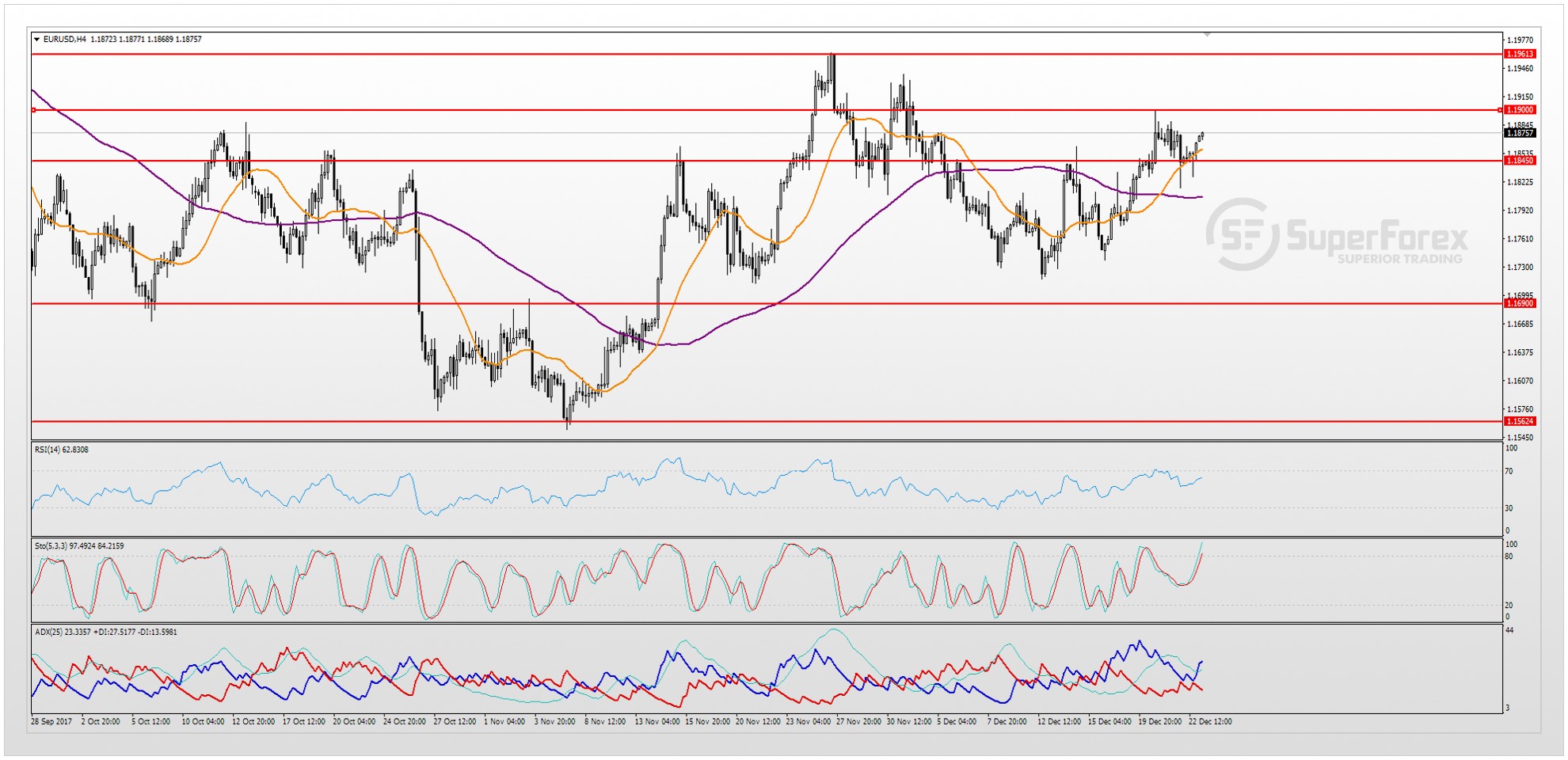This screenshot has height=760, width=1568.
Task: Click the Sto(5,3,3) indicator label
Action: pyautogui.click(x=79, y=546)
